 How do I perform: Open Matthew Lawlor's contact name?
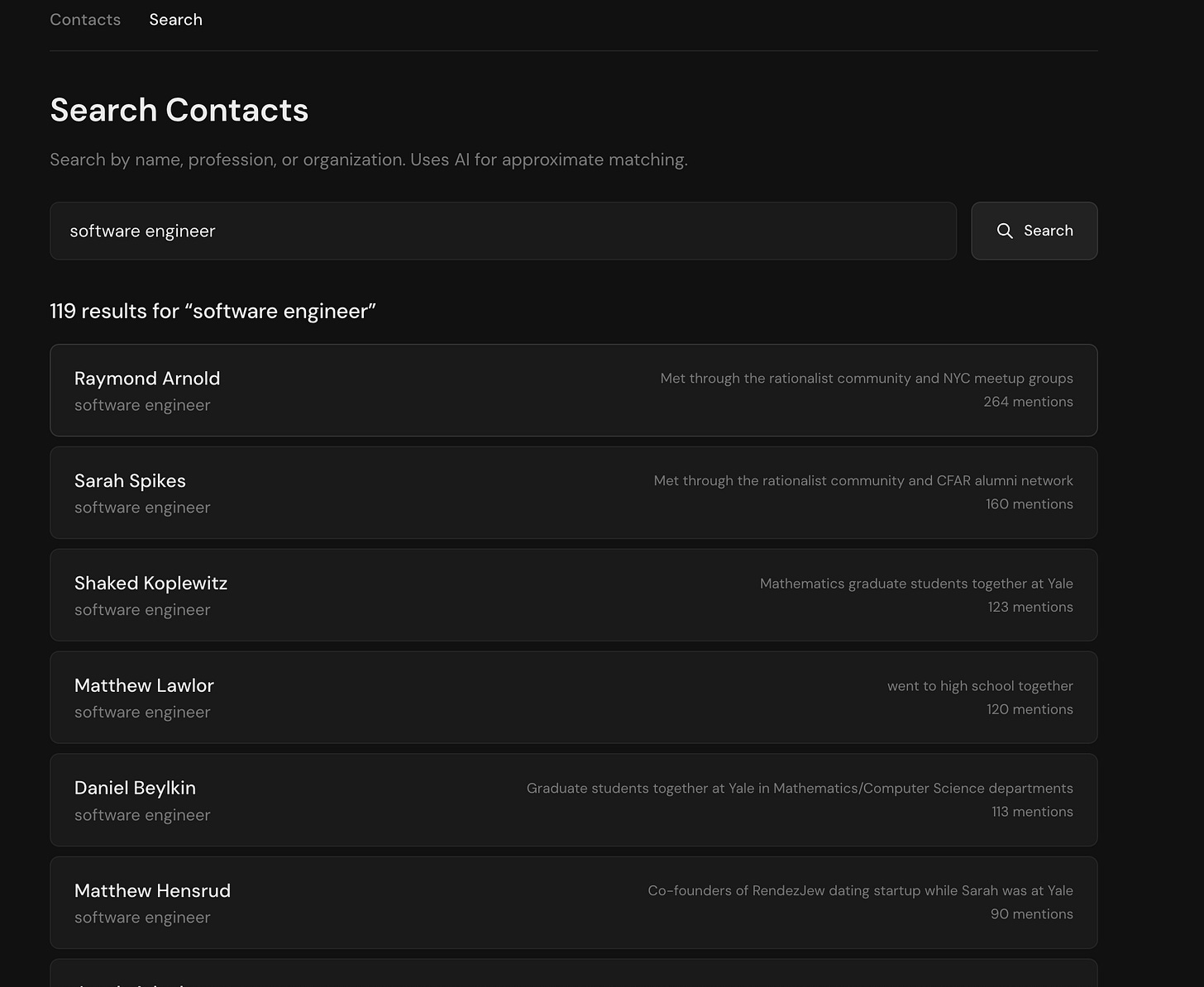coord(144,686)
